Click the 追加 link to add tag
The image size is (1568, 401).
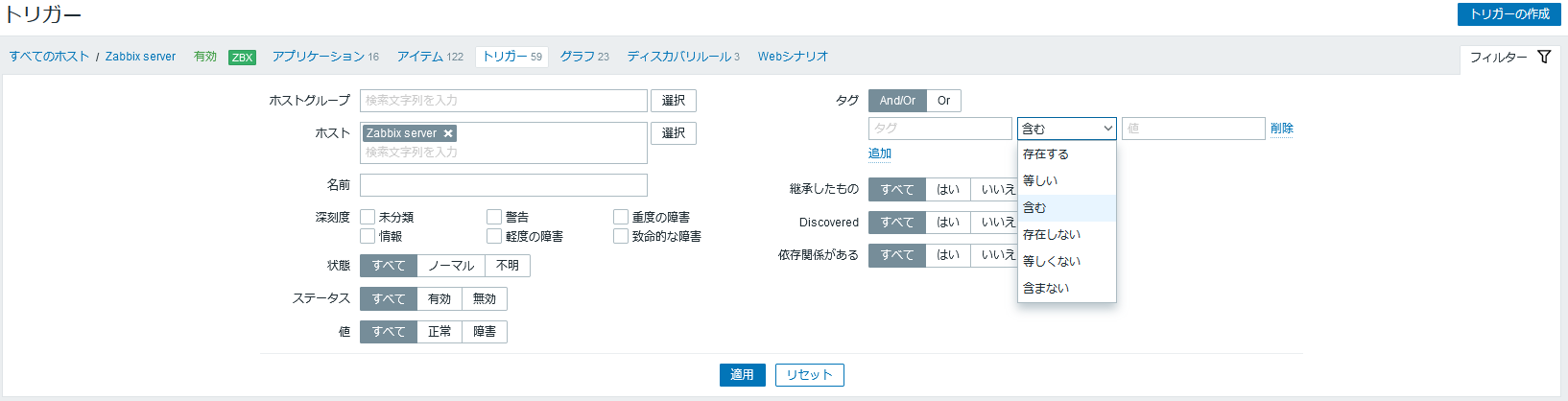[x=879, y=153]
